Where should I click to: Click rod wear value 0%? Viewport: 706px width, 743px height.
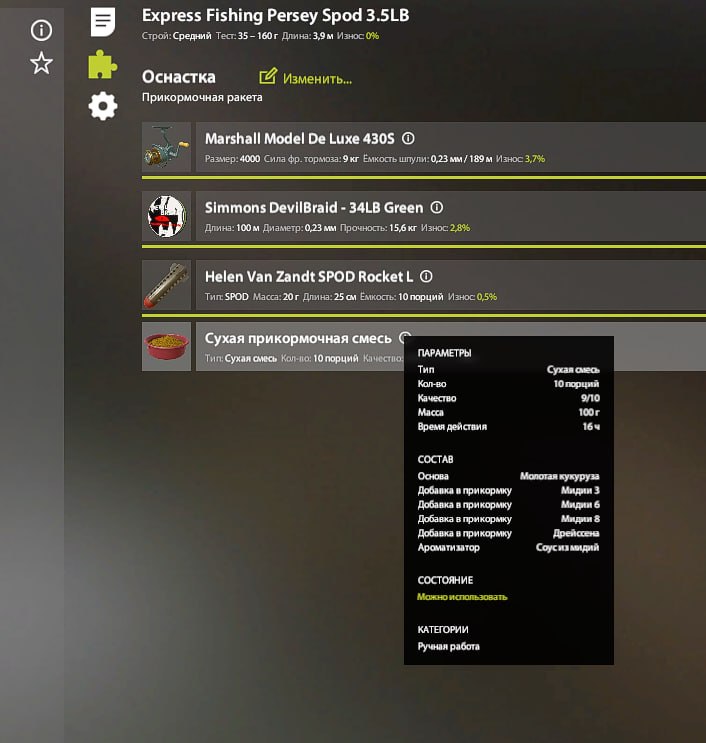click(x=372, y=36)
